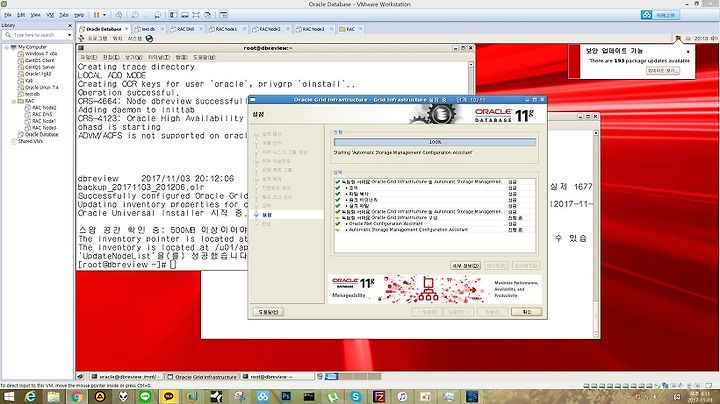
Task: Collapse the RAC folder tree node
Action: coord(13,101)
